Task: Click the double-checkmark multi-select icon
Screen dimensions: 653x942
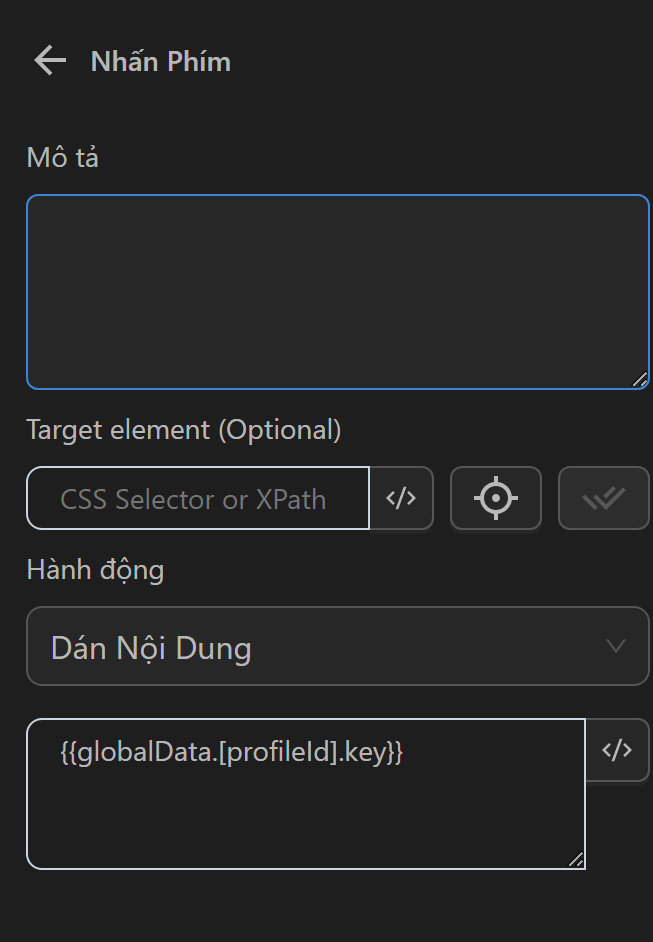Action: 603,498
